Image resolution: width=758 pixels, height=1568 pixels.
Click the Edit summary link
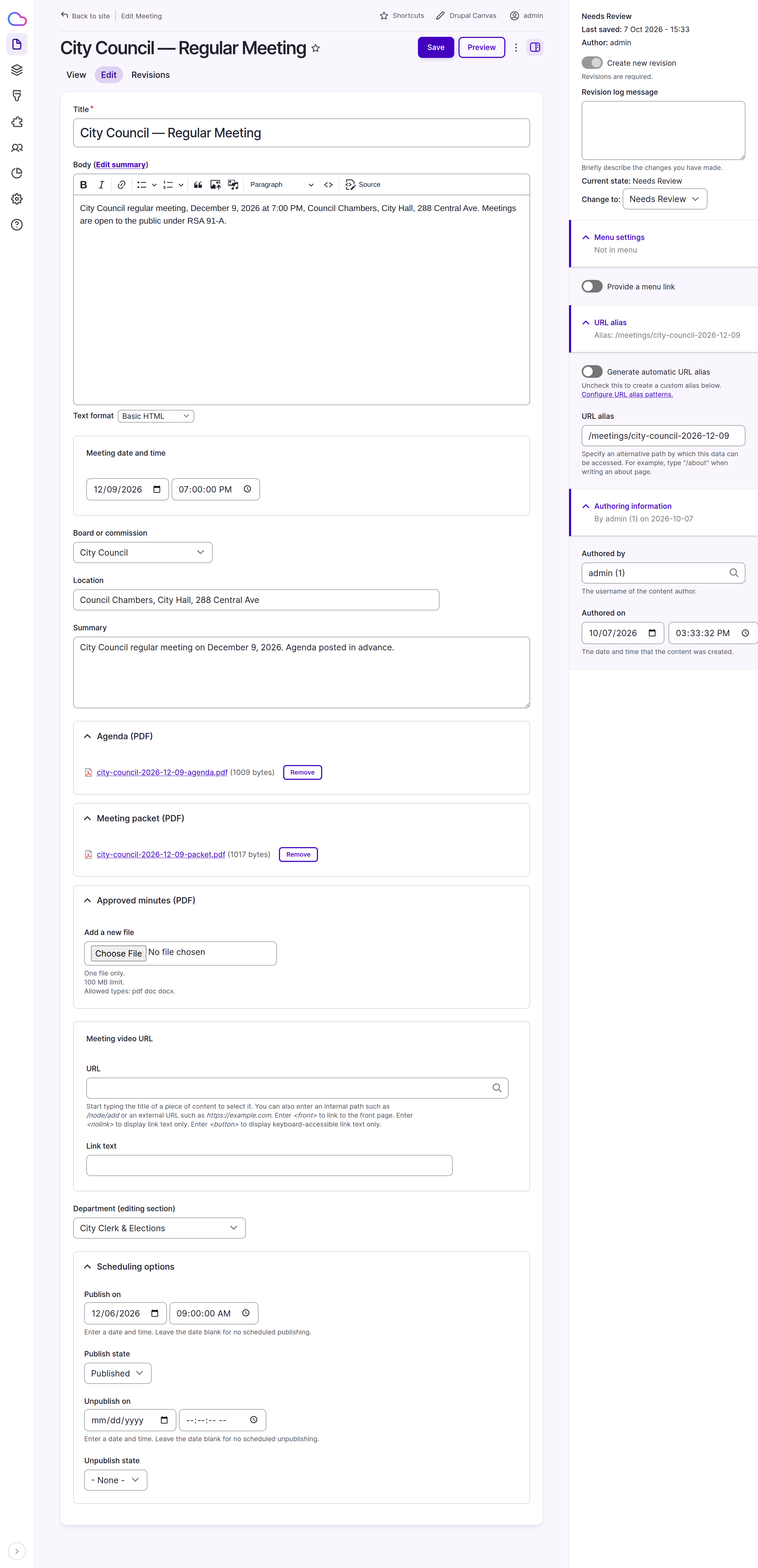pyautogui.click(x=121, y=165)
